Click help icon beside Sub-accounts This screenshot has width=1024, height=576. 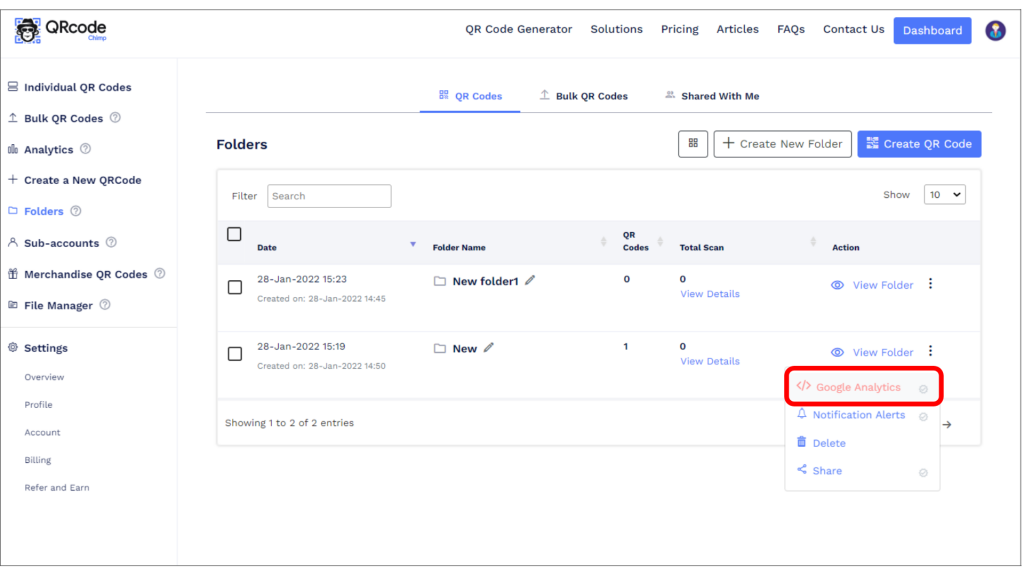[111, 242]
